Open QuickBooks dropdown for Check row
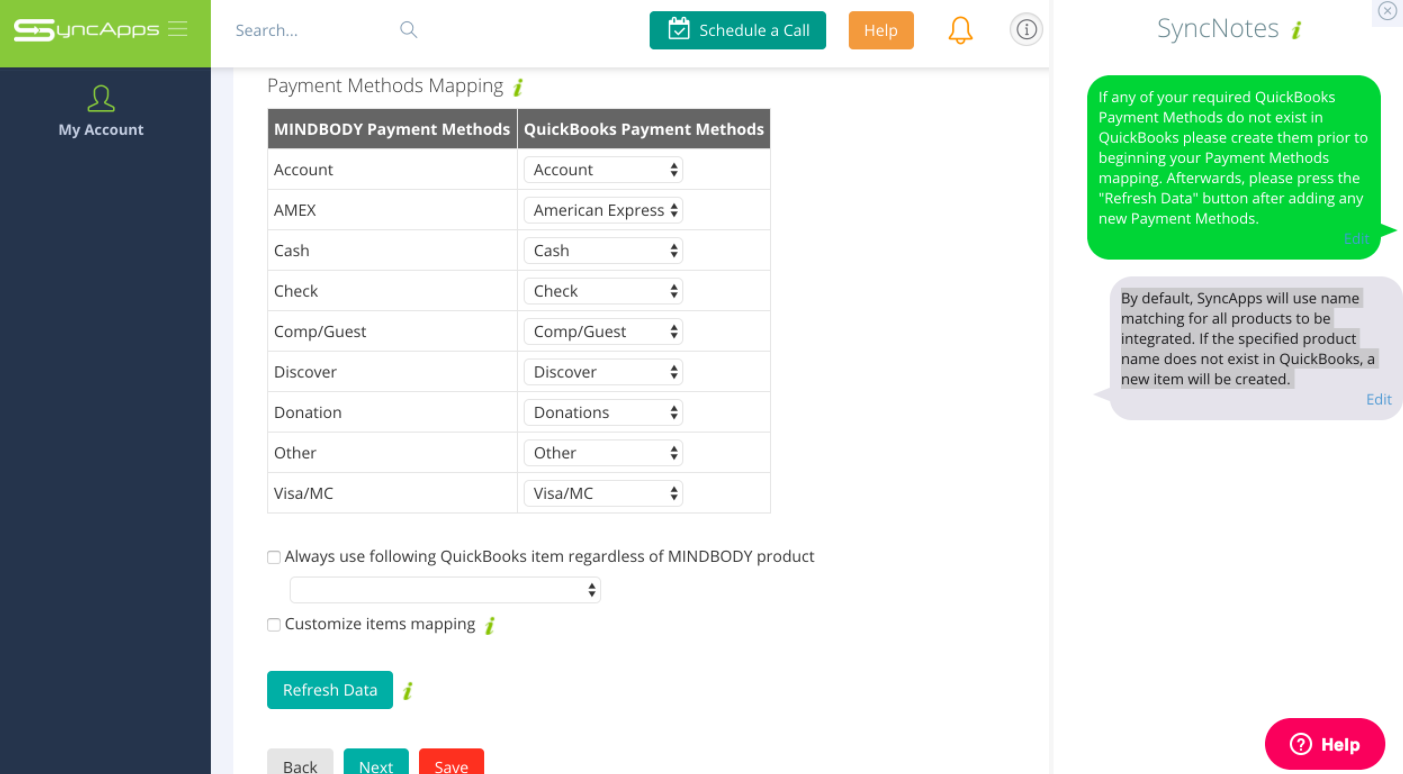 [603, 291]
